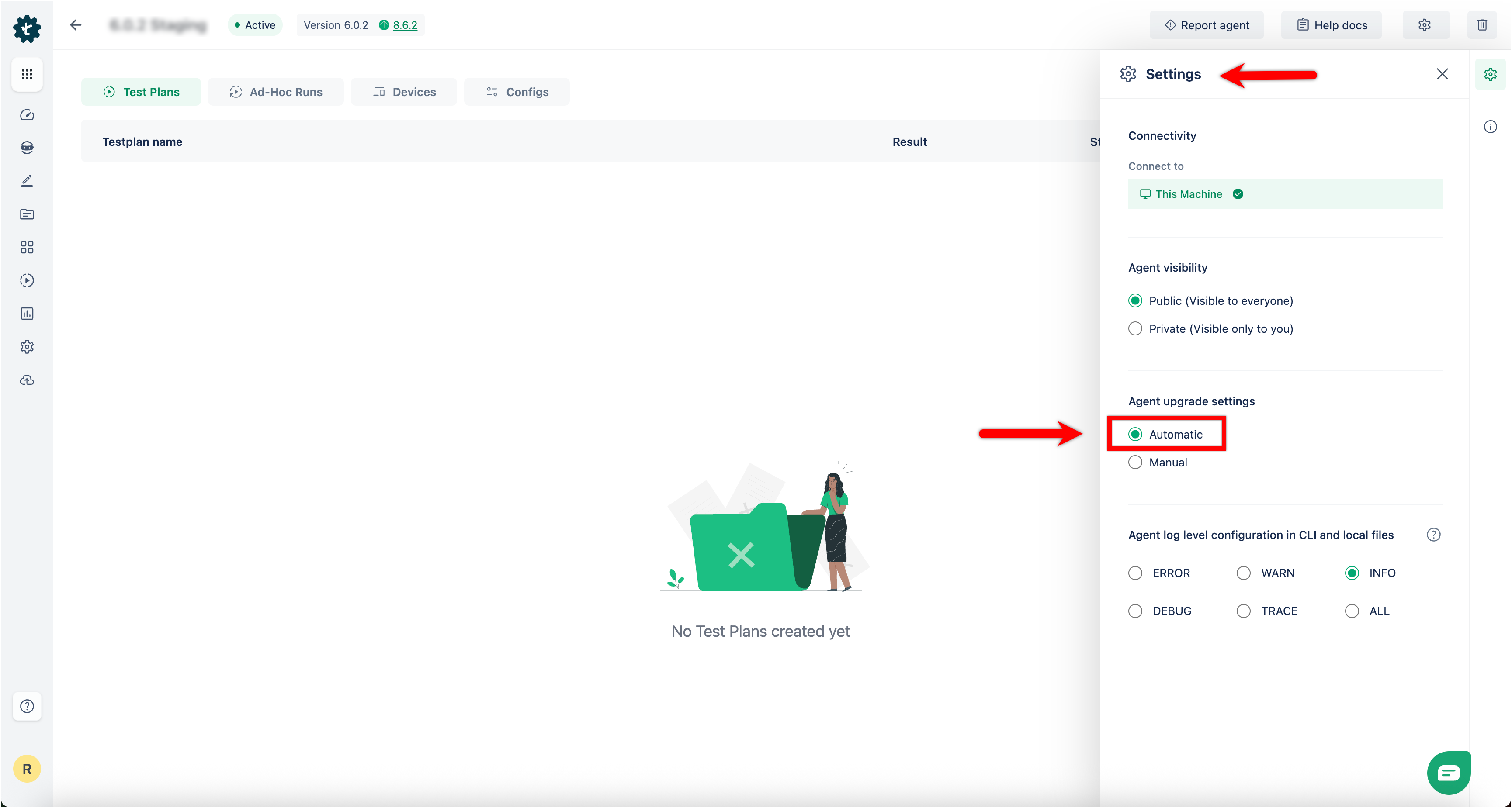
Task: Open version 8.6.2 upgrade link
Action: pos(405,25)
